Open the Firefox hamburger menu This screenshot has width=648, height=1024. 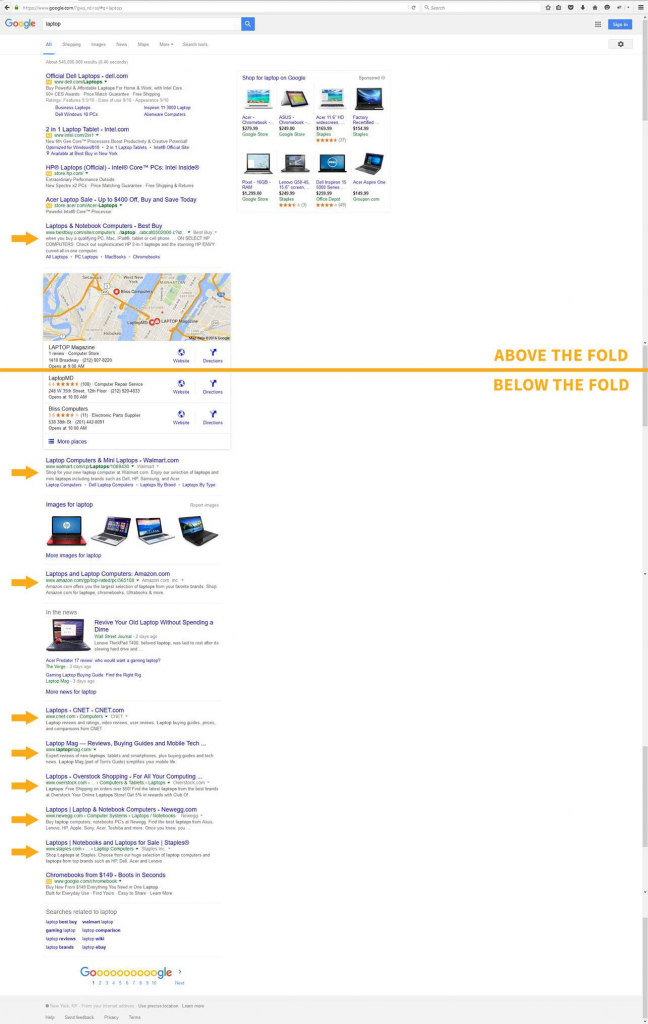click(641, 8)
